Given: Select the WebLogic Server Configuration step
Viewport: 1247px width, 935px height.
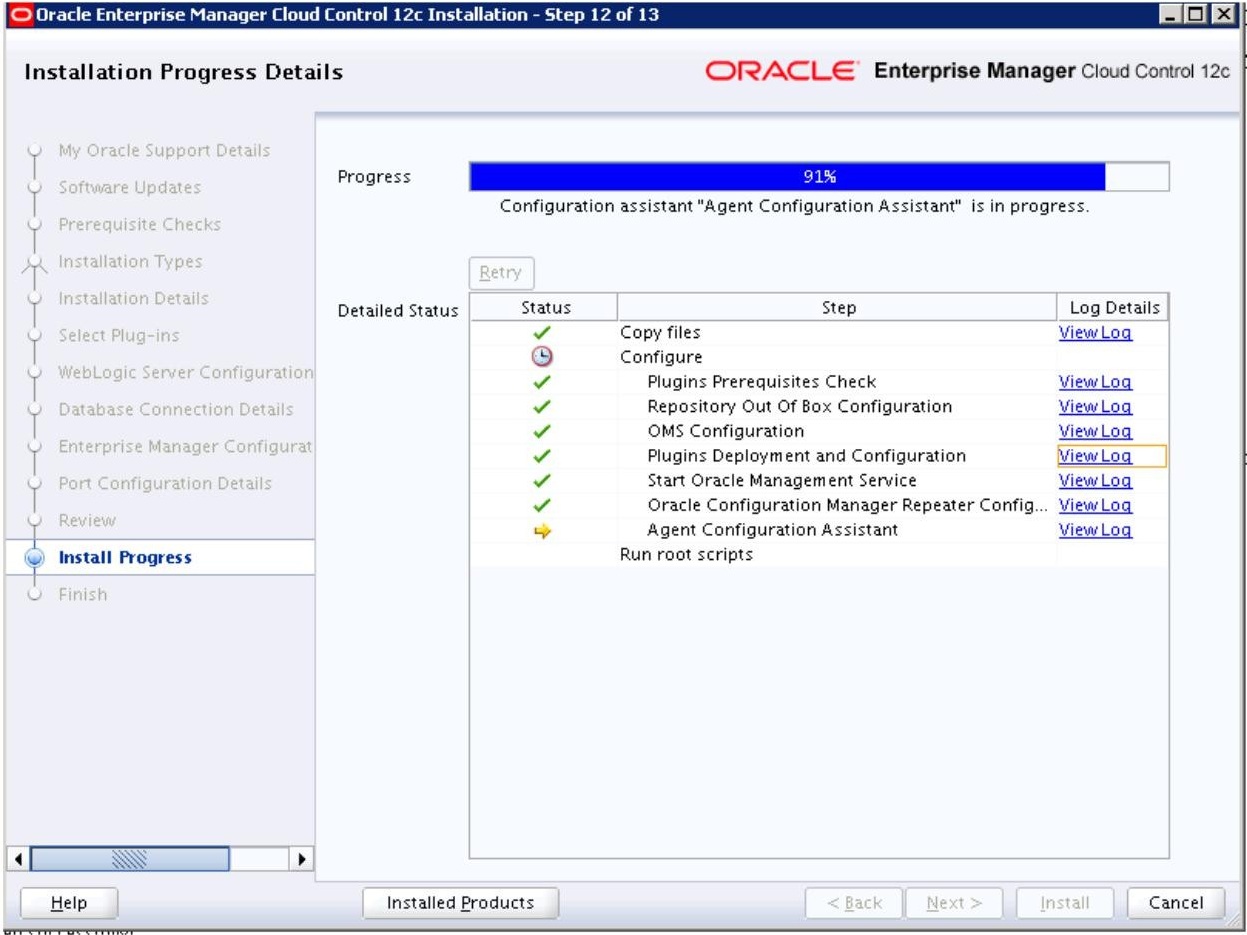Looking at the screenshot, I should pyautogui.click(x=186, y=373).
